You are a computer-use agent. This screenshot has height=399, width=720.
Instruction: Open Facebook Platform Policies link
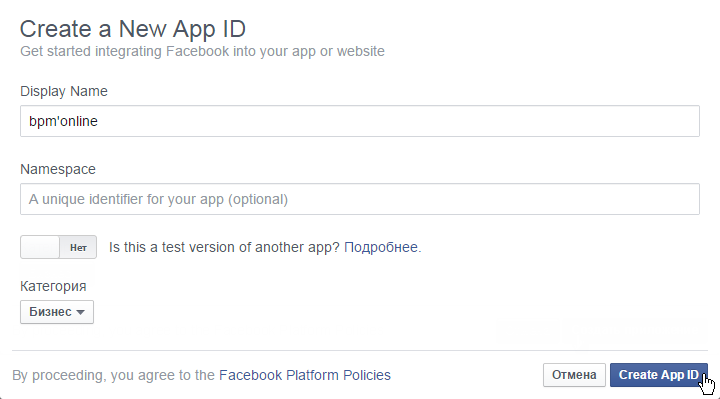click(305, 375)
